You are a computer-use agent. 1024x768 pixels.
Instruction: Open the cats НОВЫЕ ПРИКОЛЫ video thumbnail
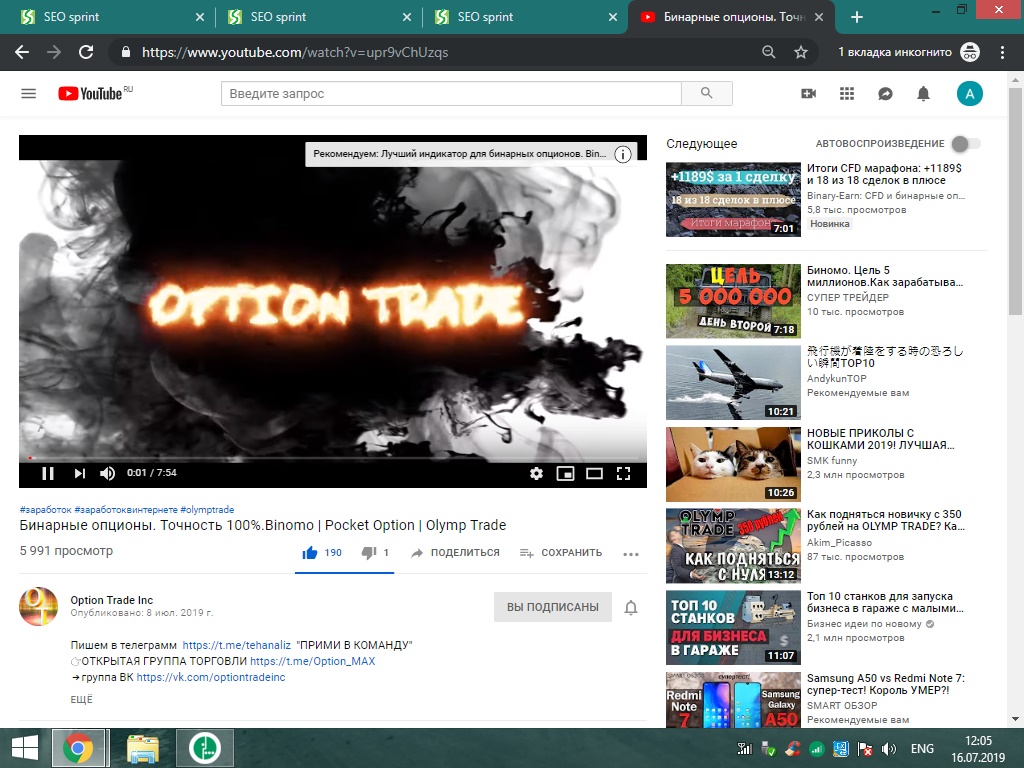click(733, 464)
